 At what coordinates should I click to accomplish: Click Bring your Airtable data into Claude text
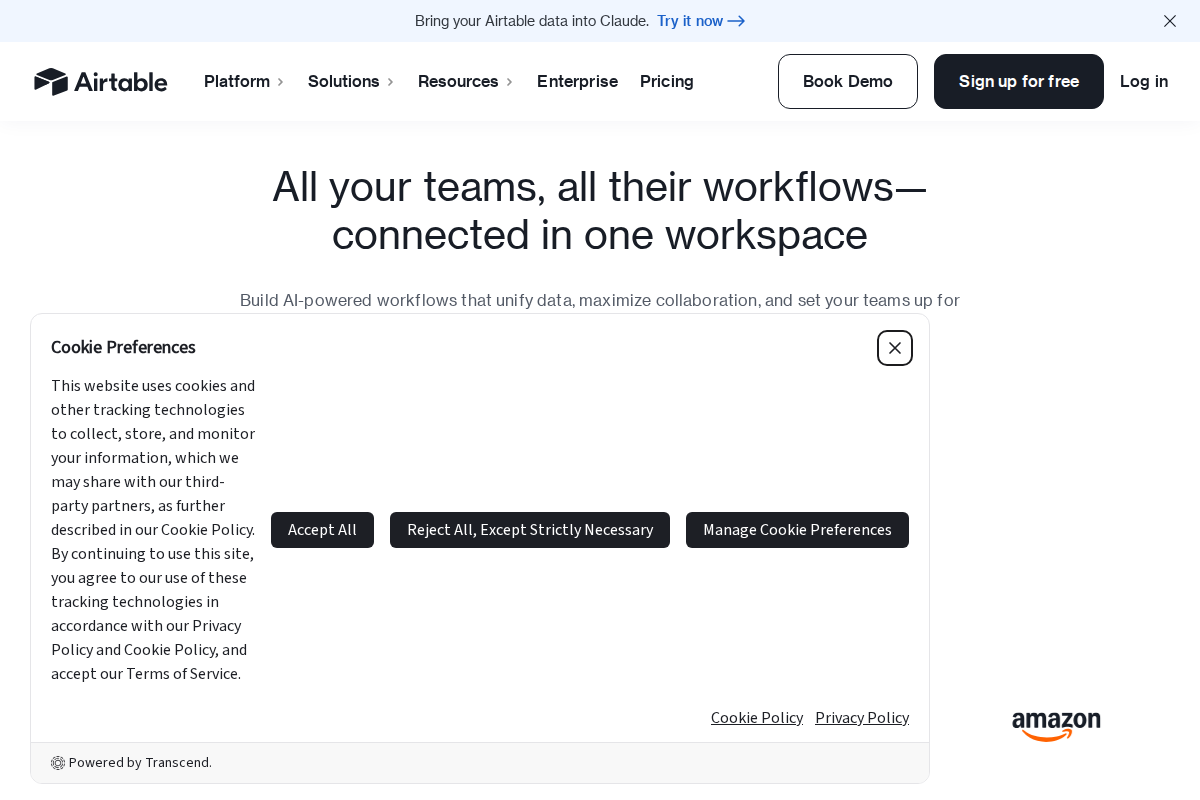[532, 21]
